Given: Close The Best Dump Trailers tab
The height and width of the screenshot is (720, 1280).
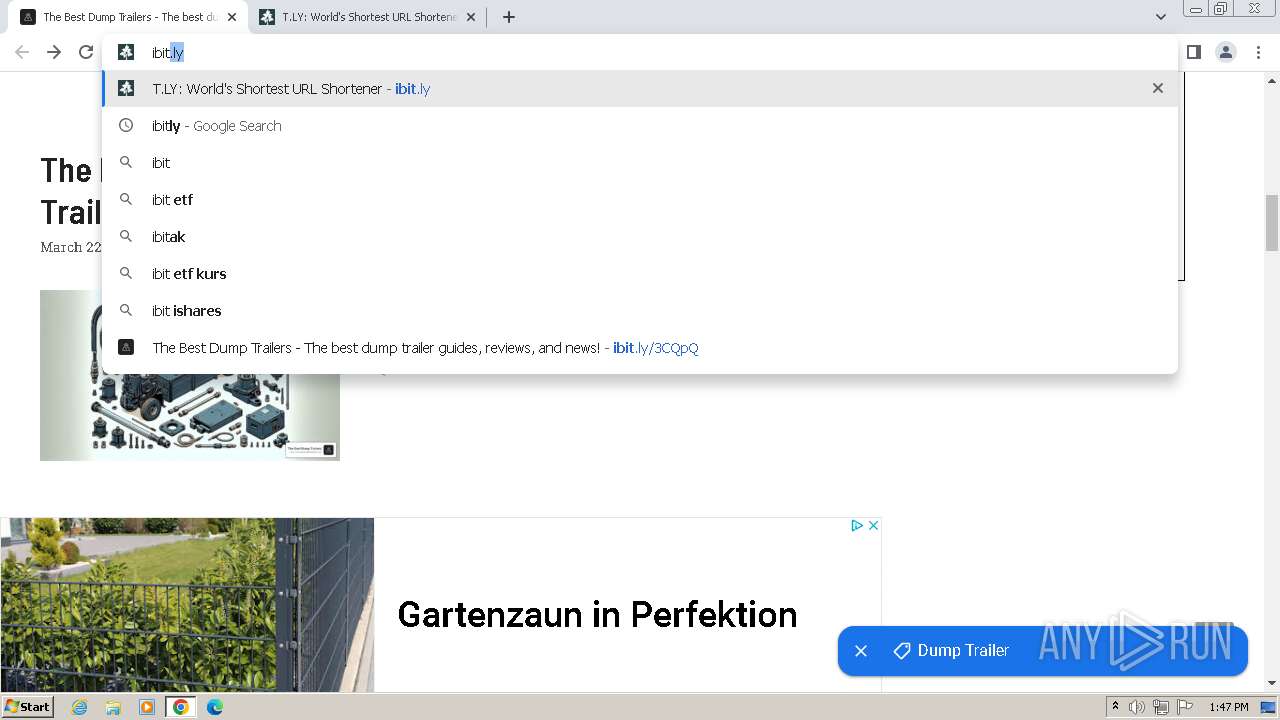Looking at the screenshot, I should 233,17.
